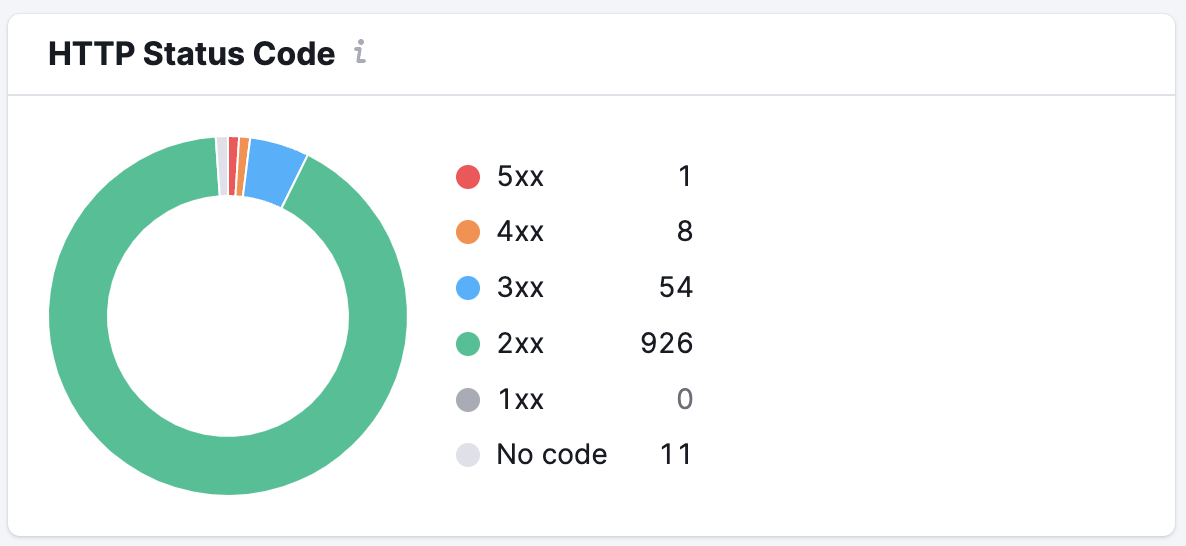Select the green 2xx legend dot
The height and width of the screenshot is (546, 1186).
coord(468,345)
